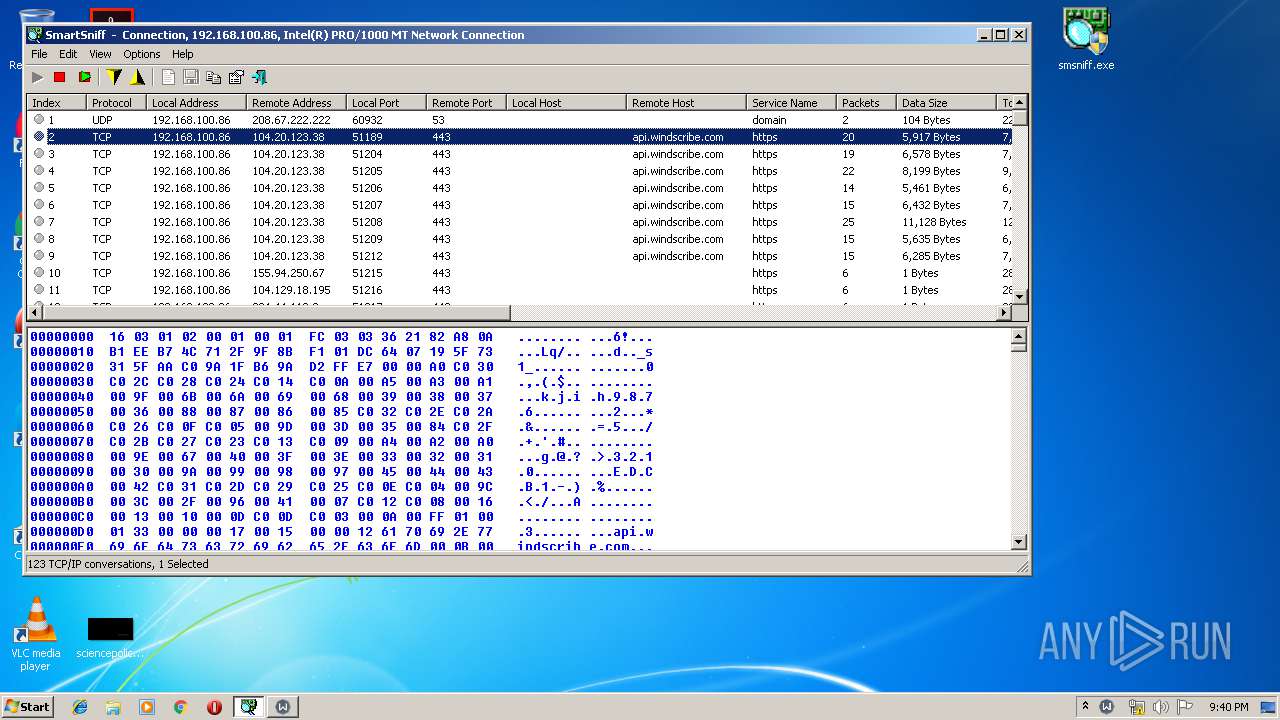
Task: Sort by the Local Address column
Action: click(x=196, y=103)
